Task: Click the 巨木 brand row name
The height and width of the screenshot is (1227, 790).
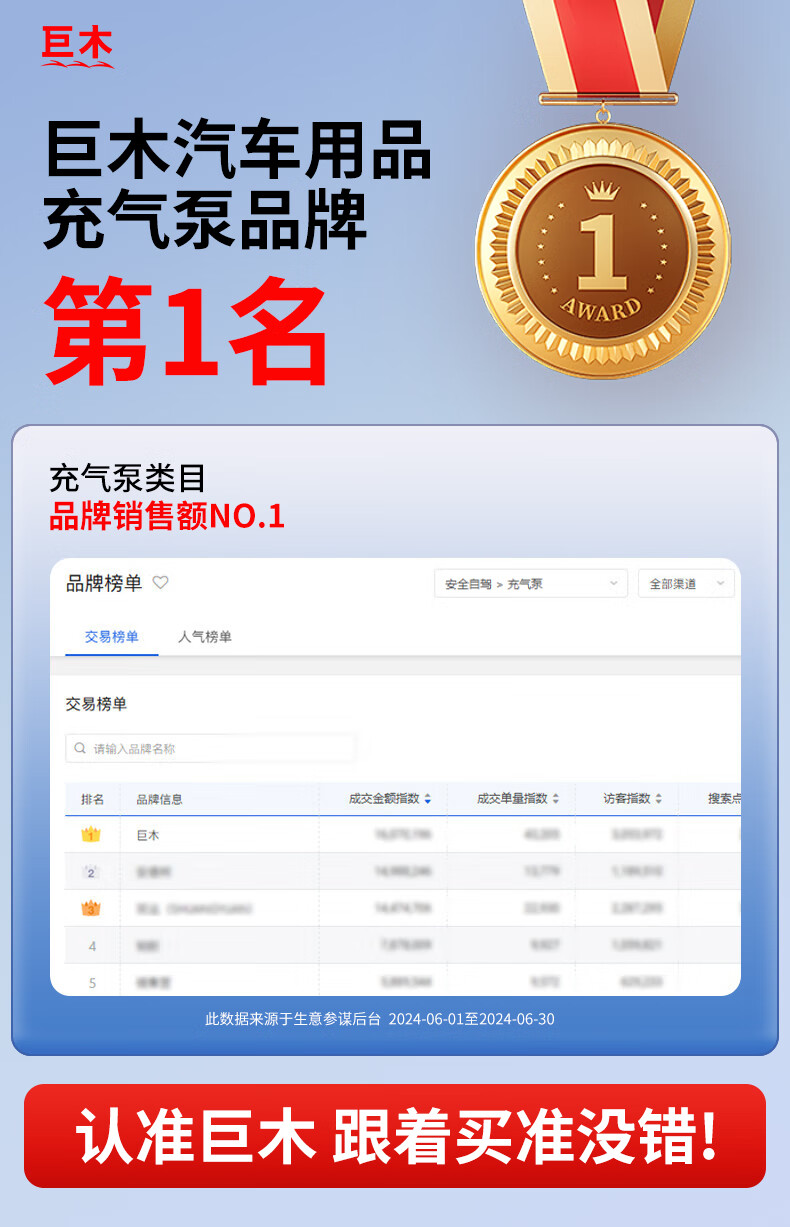Action: pyautogui.click(x=147, y=834)
